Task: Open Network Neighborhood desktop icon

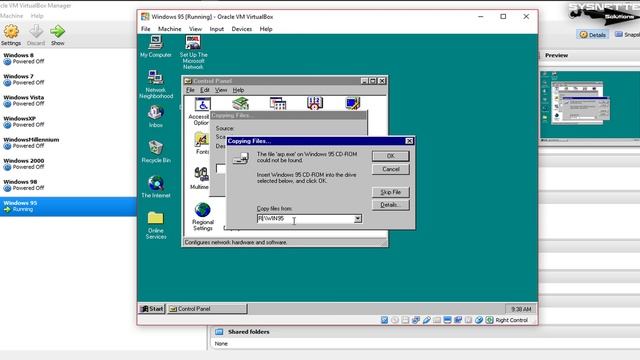Action: pos(156,84)
